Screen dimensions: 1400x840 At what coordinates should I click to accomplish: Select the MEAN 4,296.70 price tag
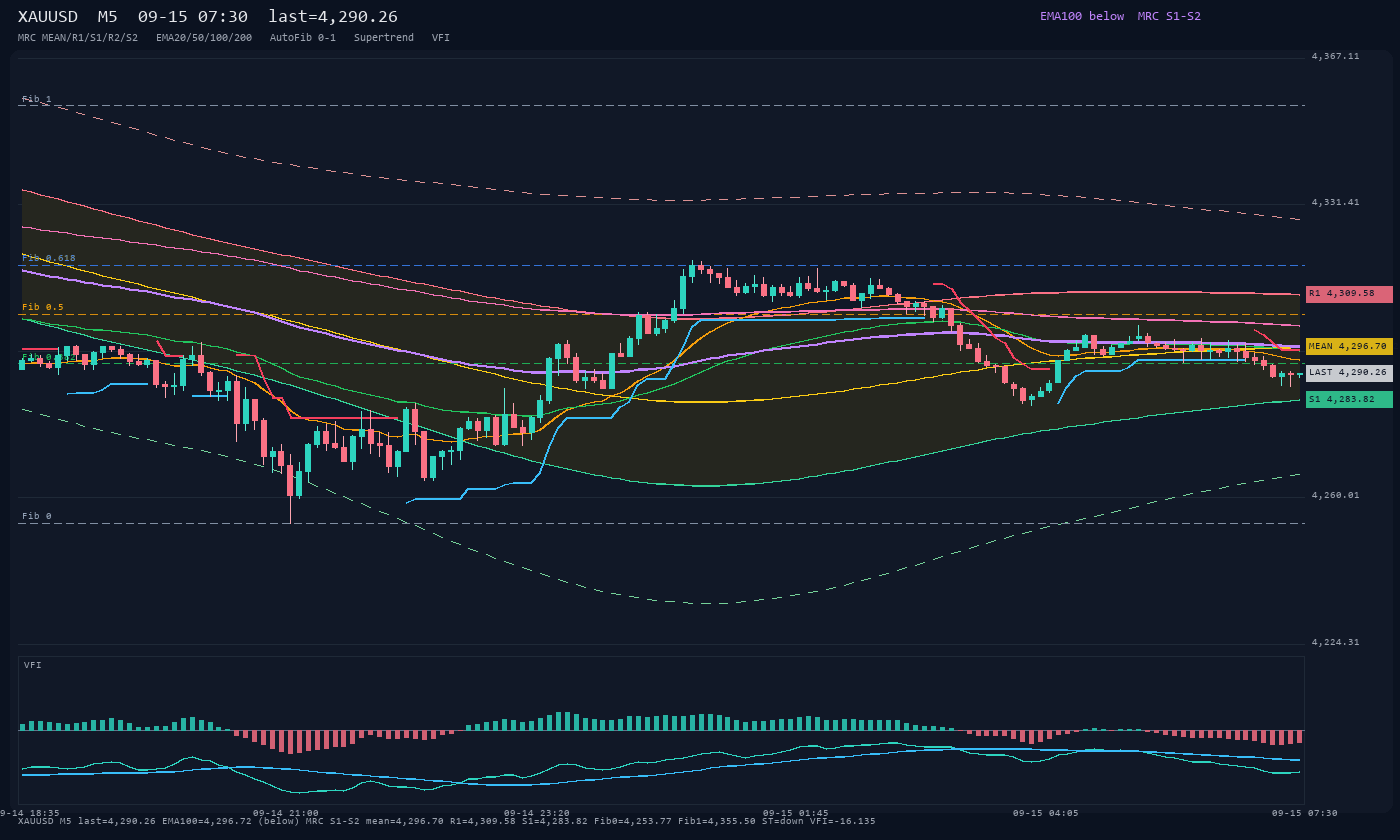pyautogui.click(x=1349, y=346)
